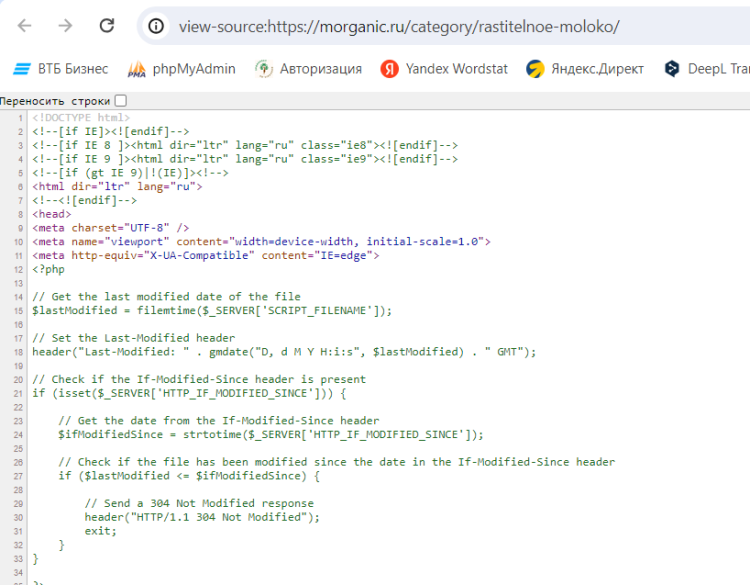Click the browser forward arrow
The image size is (750, 585).
point(65,26)
